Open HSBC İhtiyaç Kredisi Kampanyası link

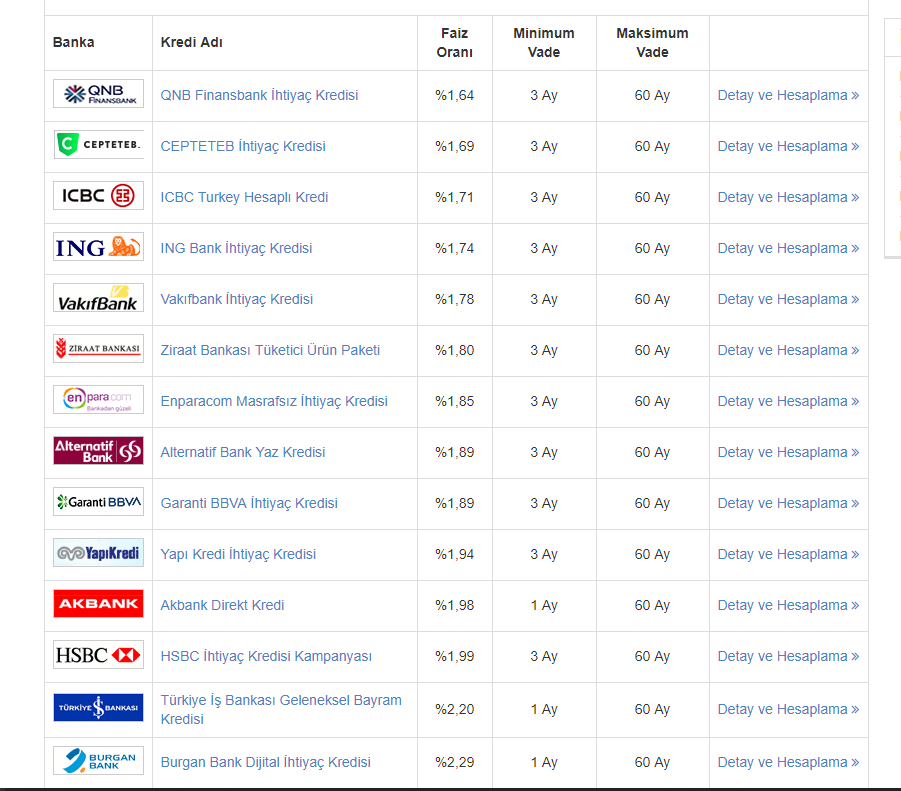[x=266, y=656]
